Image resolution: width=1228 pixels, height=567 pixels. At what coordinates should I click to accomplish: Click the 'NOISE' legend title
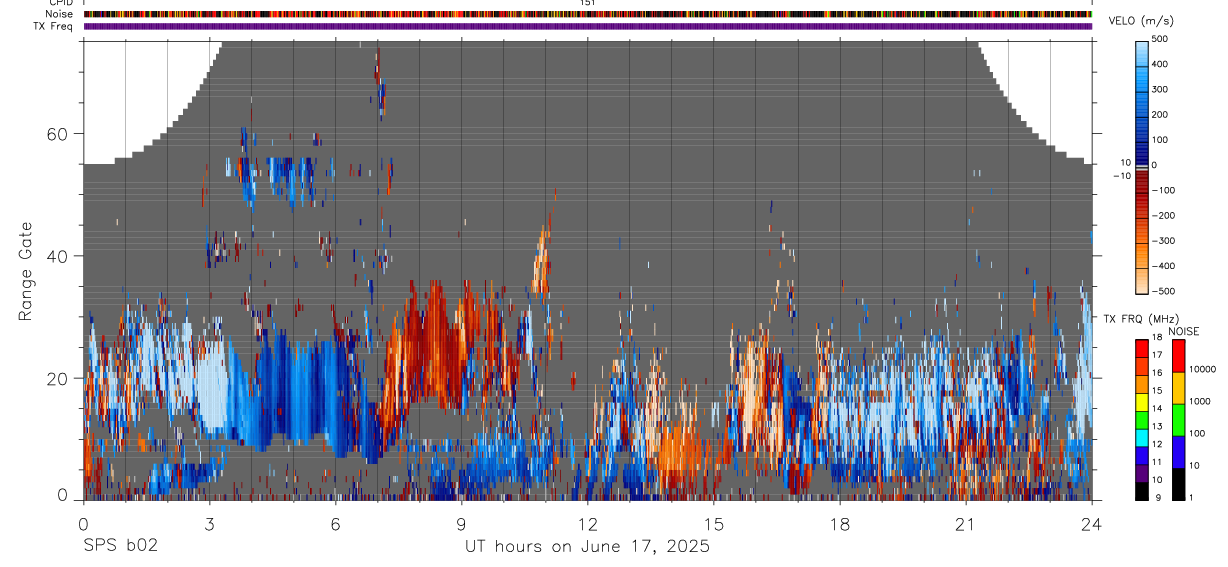[1183, 331]
